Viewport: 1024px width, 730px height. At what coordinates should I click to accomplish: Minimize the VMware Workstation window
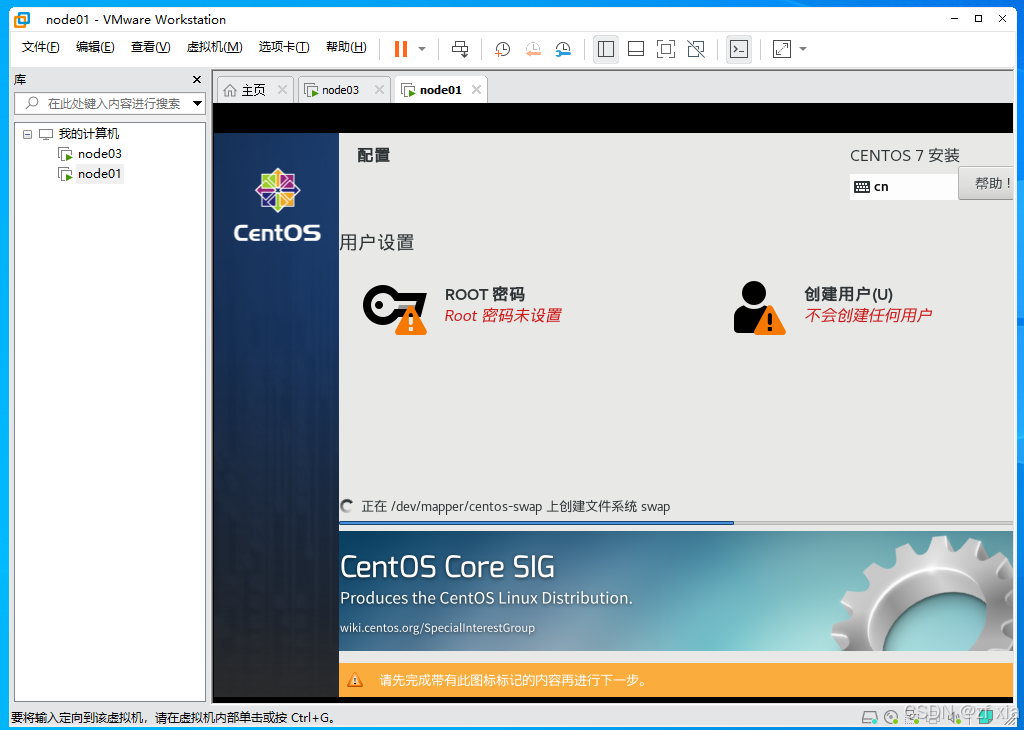[953, 19]
